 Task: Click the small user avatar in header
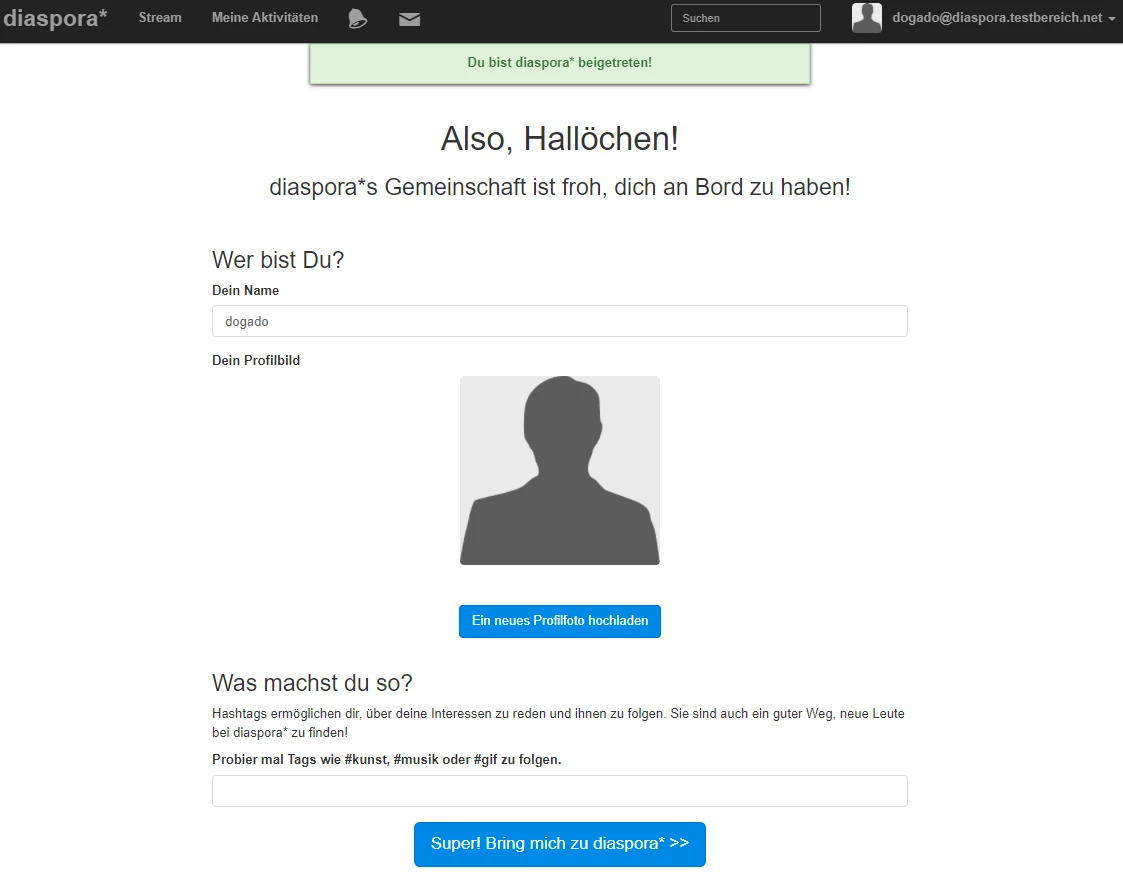point(867,18)
